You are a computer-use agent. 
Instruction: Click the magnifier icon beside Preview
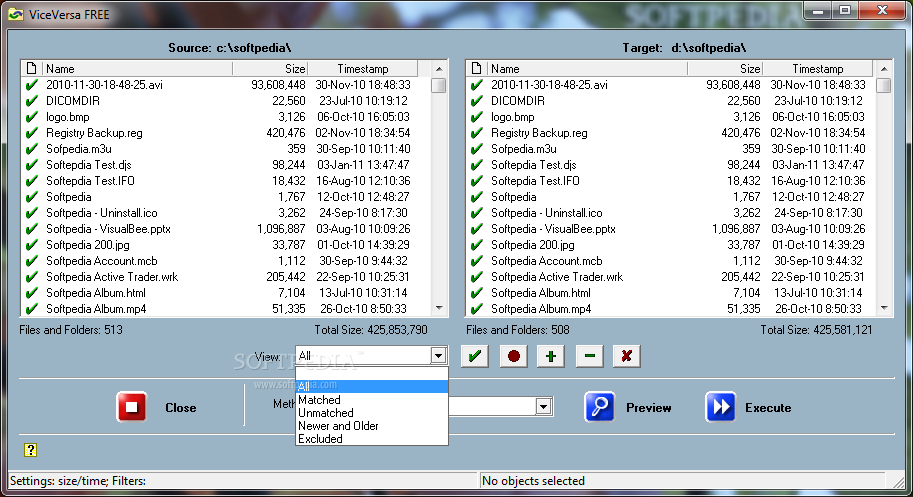point(599,407)
